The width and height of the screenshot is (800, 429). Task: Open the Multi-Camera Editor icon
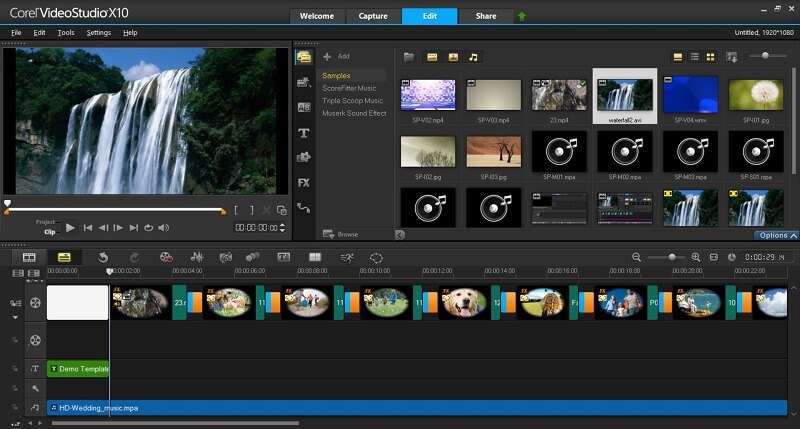(x=315, y=257)
